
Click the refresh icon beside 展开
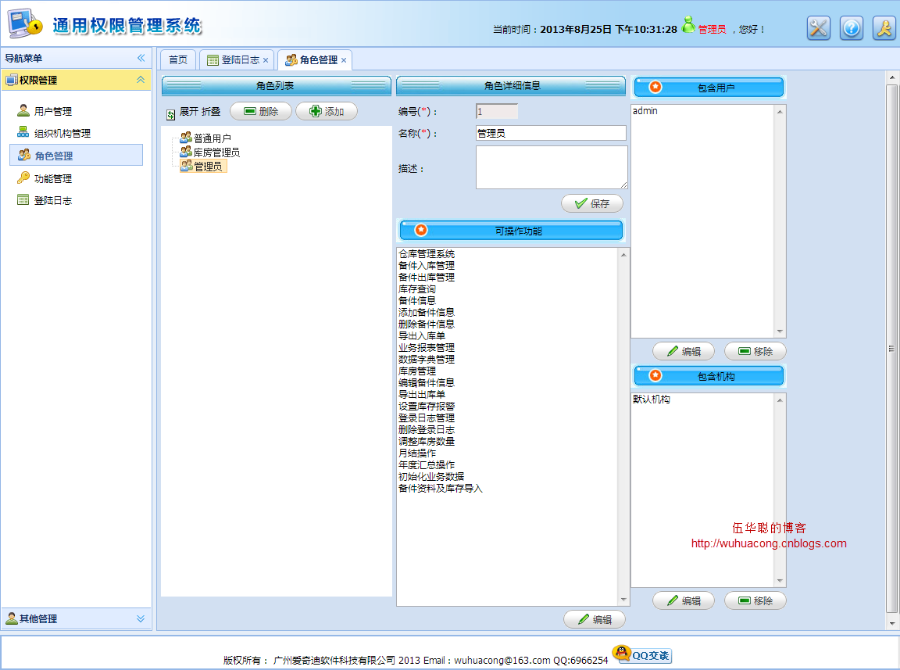pyautogui.click(x=170, y=115)
